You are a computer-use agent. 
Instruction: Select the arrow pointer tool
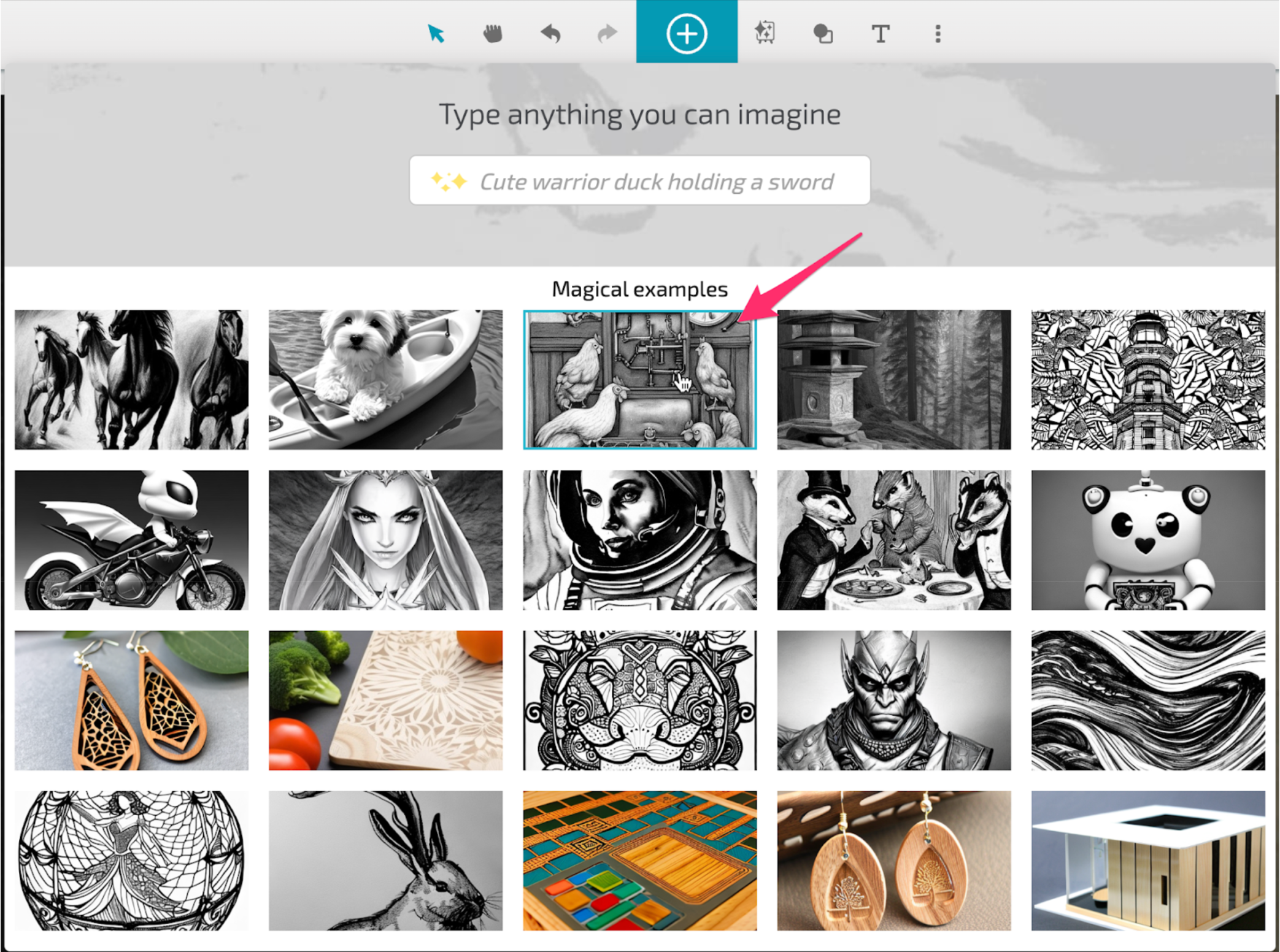(x=436, y=33)
